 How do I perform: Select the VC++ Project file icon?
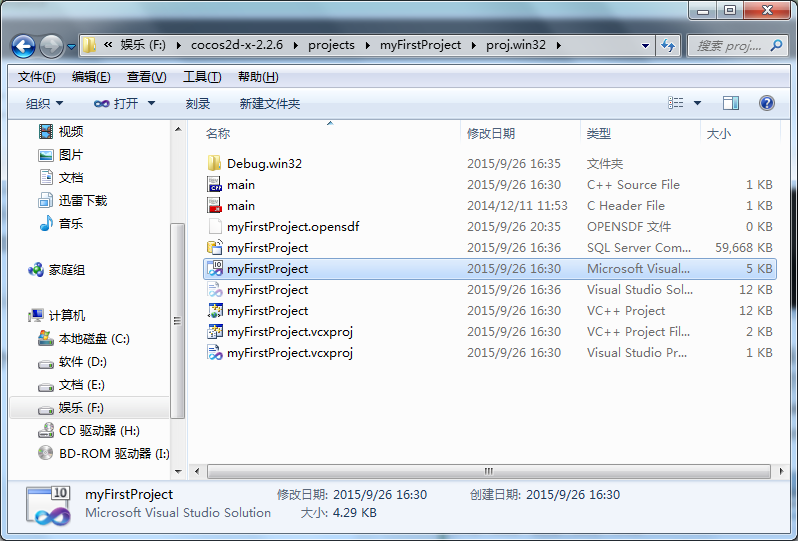[214, 310]
